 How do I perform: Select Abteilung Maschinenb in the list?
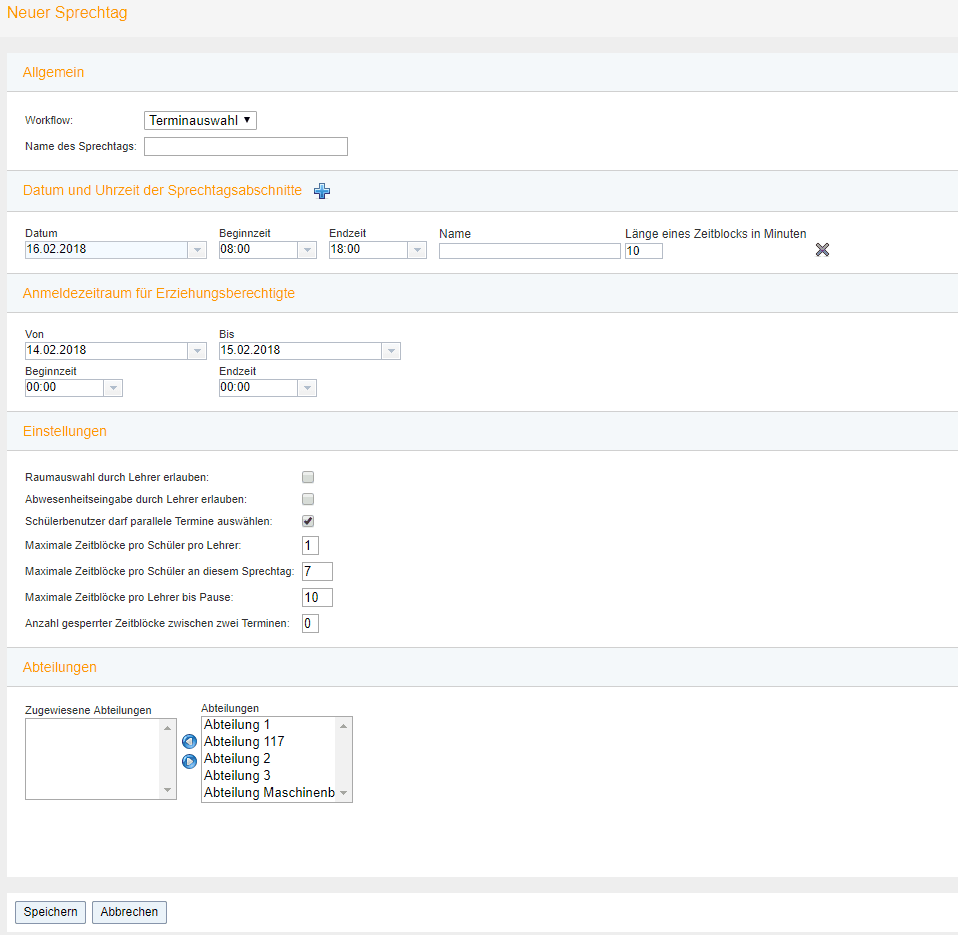pyautogui.click(x=269, y=793)
